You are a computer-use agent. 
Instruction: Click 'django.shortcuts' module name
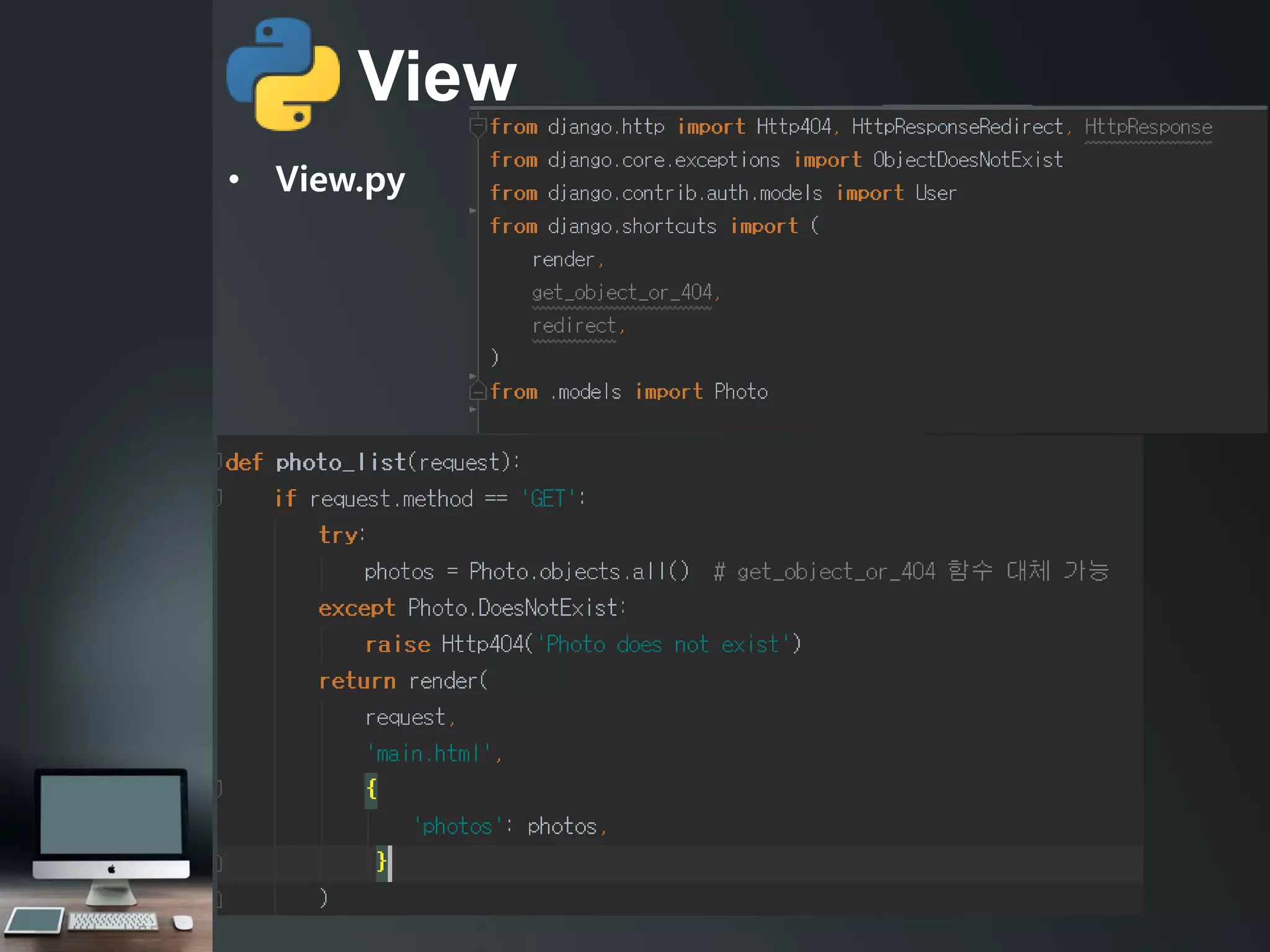tap(632, 226)
